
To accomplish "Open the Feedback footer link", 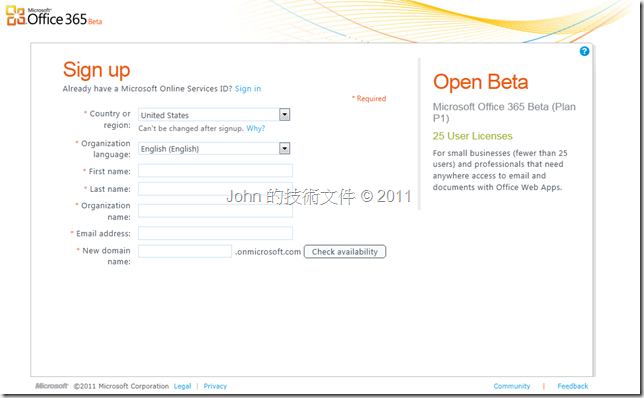I will click(x=573, y=386).
